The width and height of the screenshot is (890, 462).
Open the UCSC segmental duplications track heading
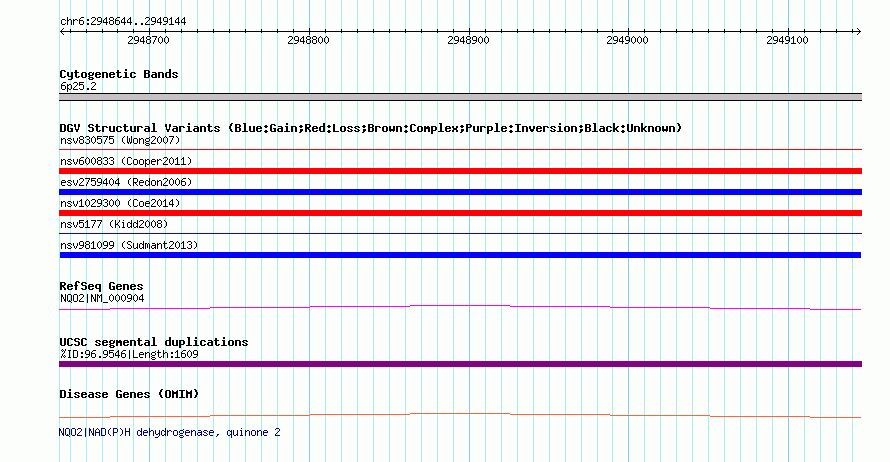(154, 342)
